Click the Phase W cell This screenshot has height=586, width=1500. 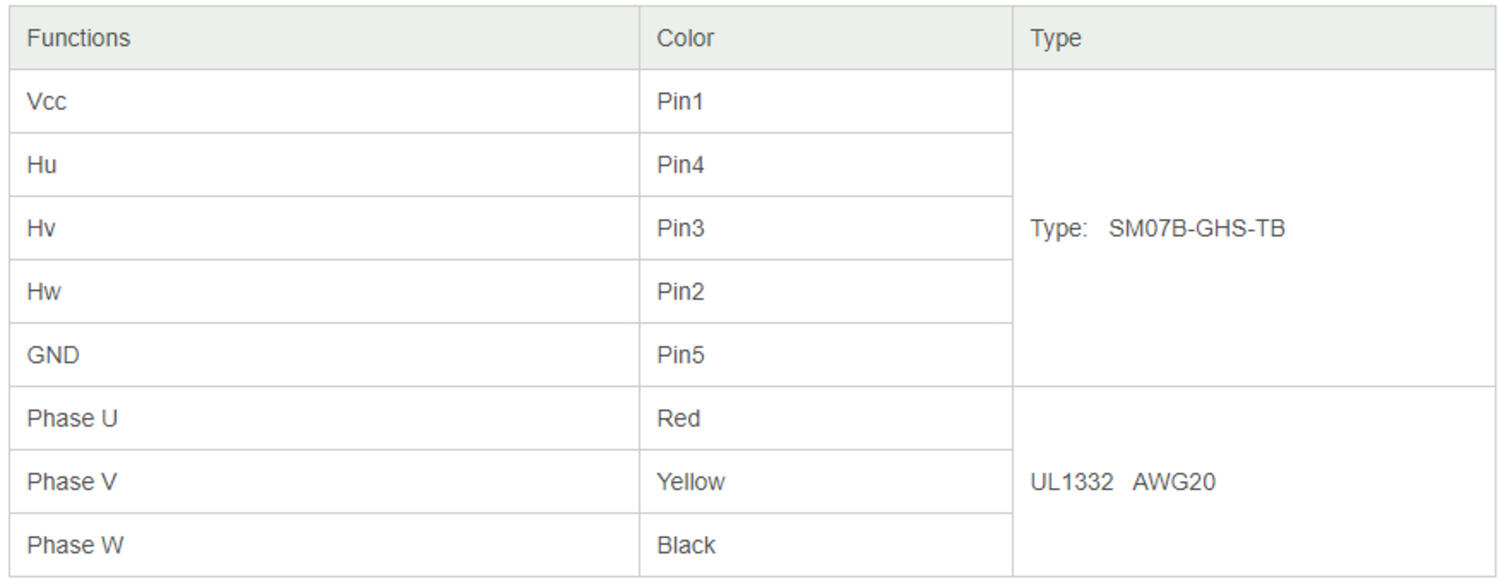click(x=75, y=546)
